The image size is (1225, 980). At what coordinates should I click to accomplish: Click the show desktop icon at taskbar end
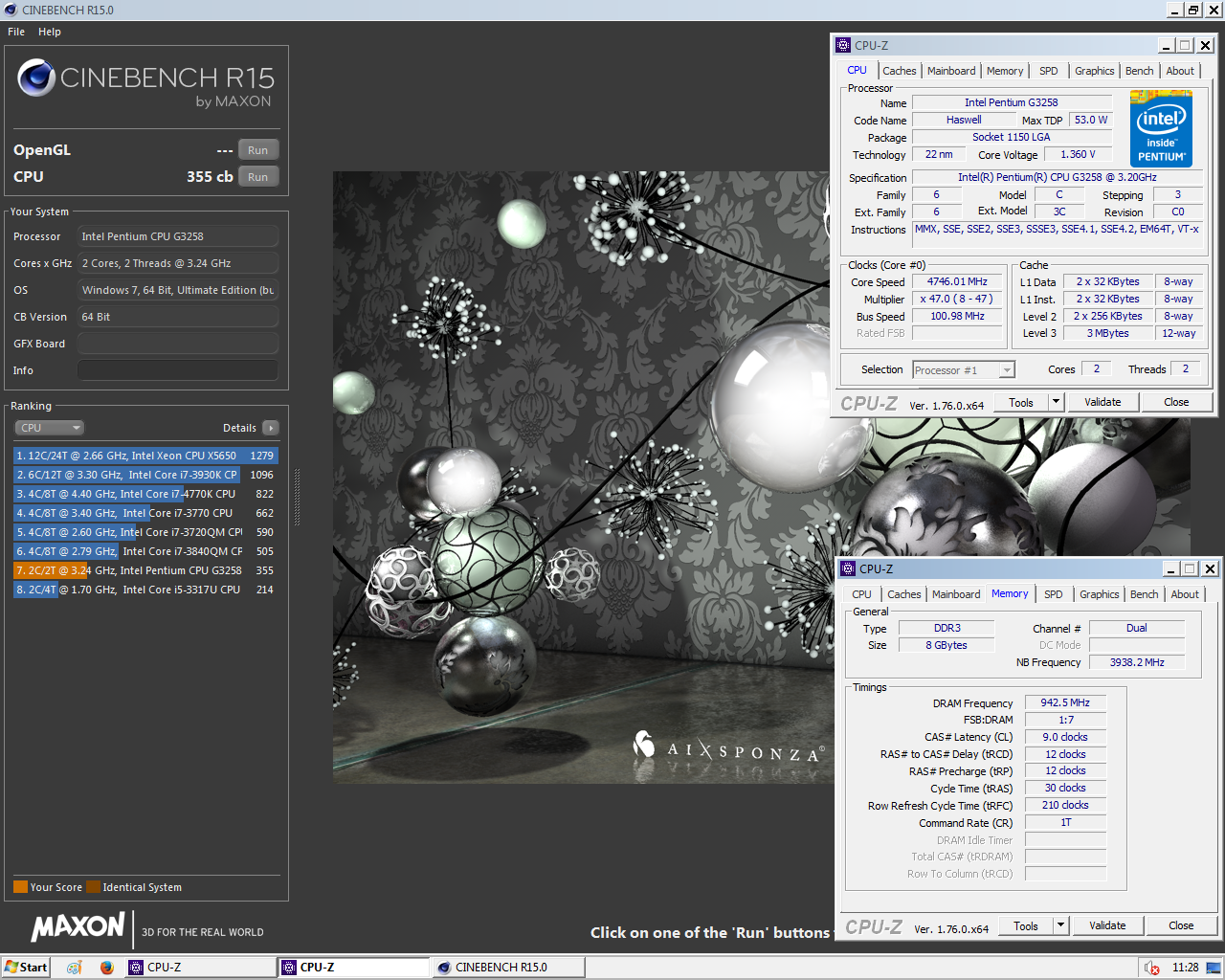1214,968
